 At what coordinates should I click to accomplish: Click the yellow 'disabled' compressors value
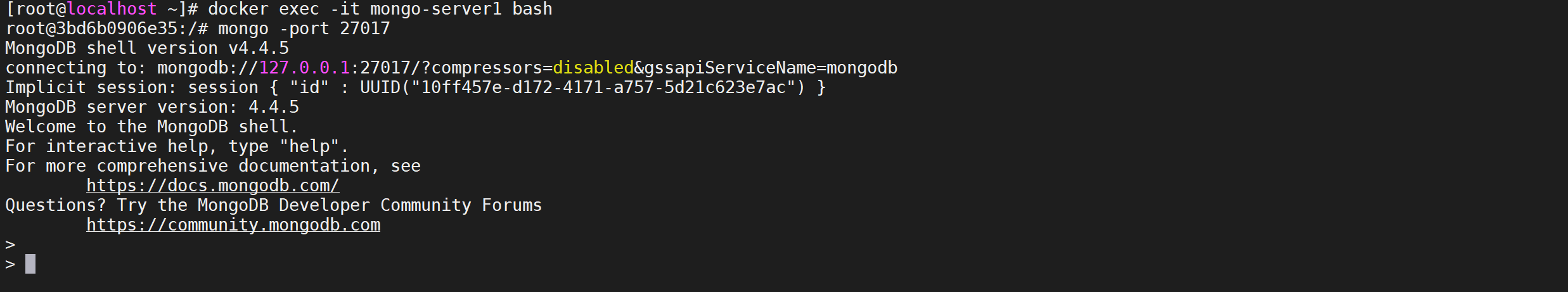pos(593,68)
